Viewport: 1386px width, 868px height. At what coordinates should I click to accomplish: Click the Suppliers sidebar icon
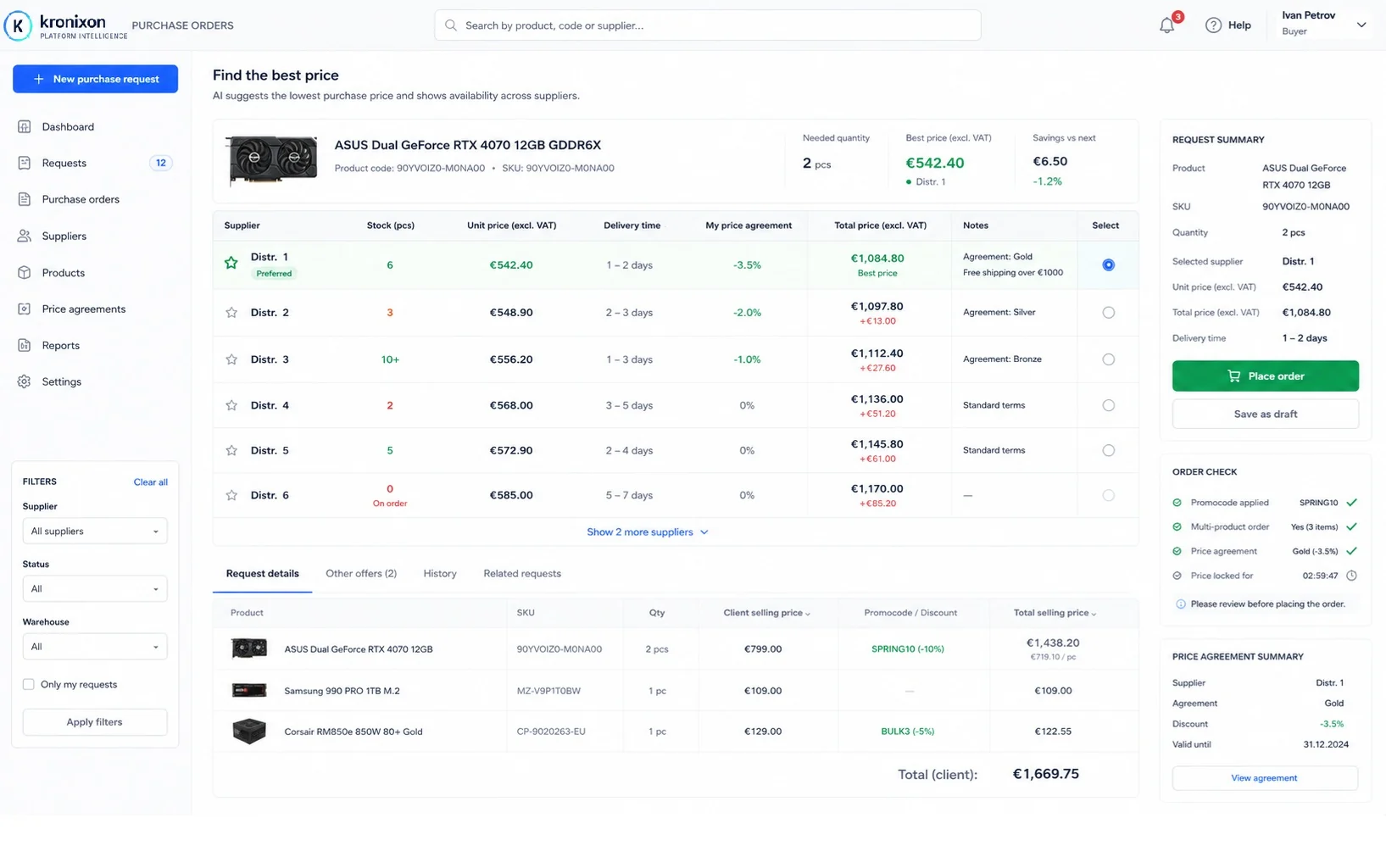point(25,236)
